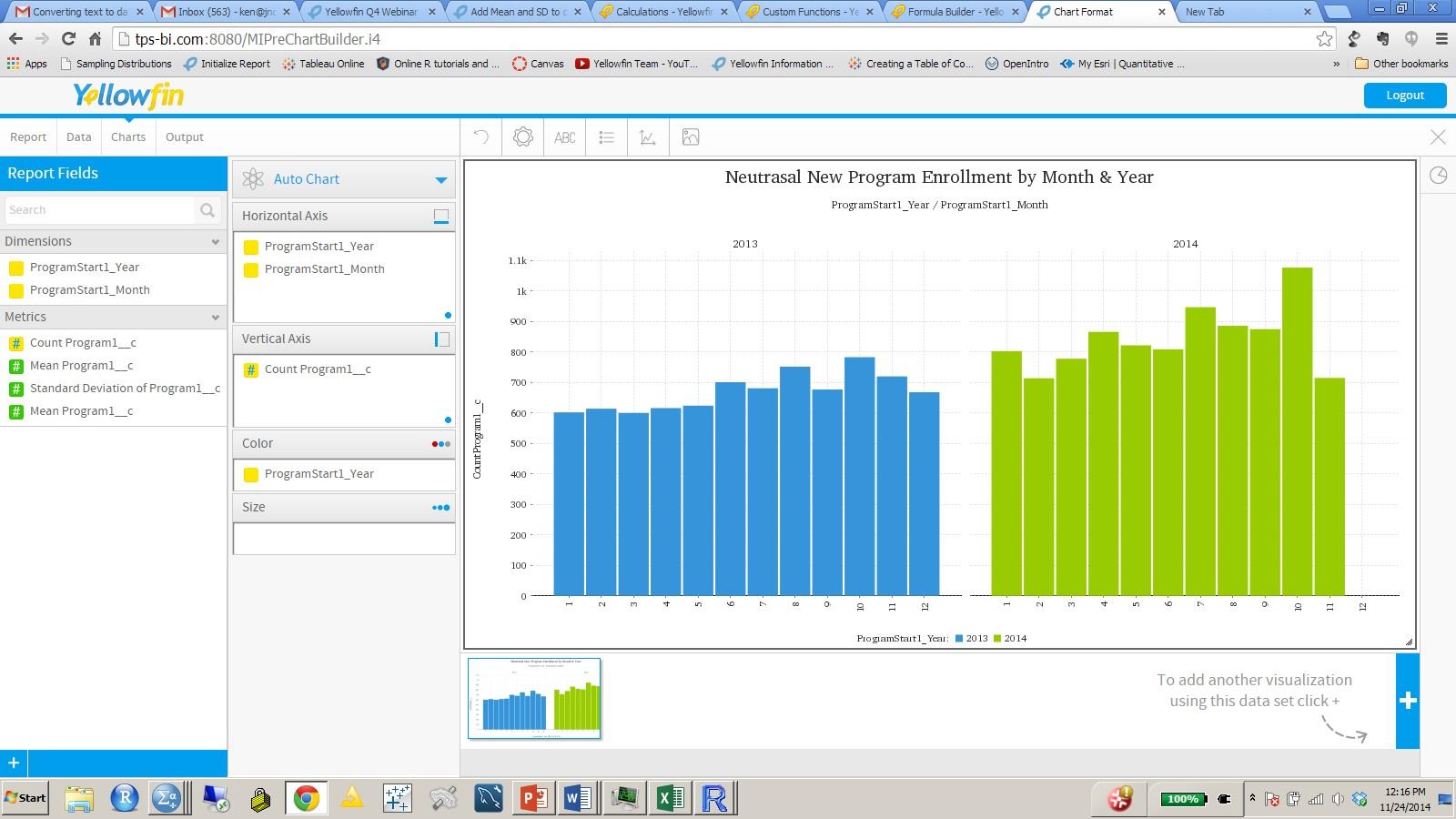The height and width of the screenshot is (819, 1456).
Task: Open the image background settings icon
Action: tap(691, 137)
